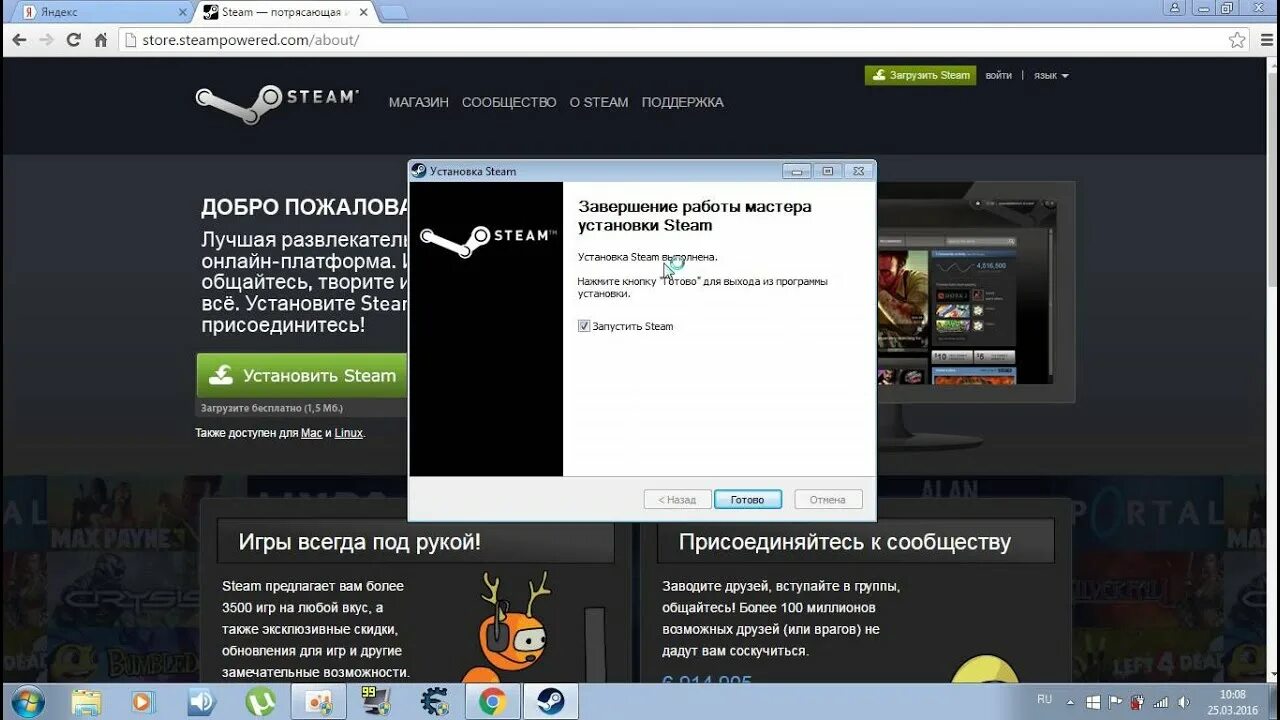This screenshot has height=720, width=1280.
Task: Open the О STEAM menu item
Action: [599, 102]
